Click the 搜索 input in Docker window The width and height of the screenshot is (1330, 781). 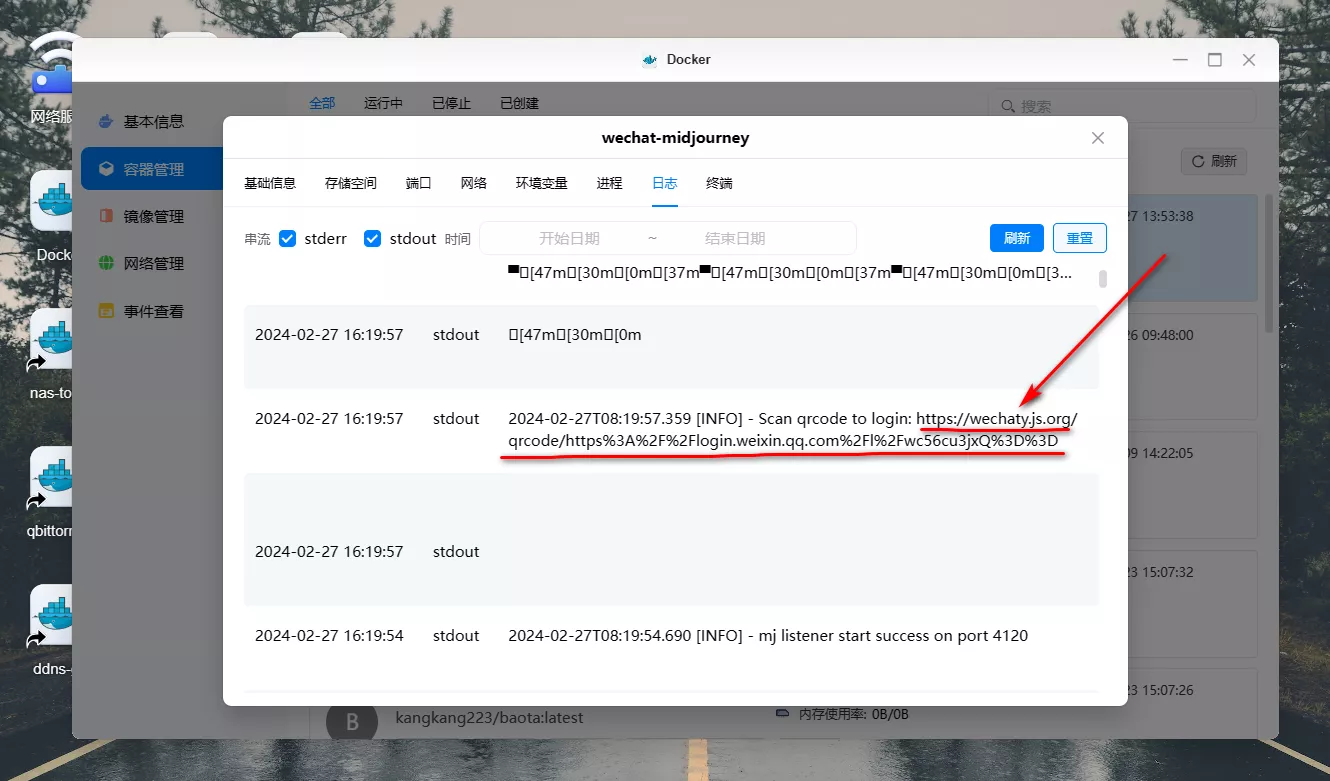[1122, 106]
